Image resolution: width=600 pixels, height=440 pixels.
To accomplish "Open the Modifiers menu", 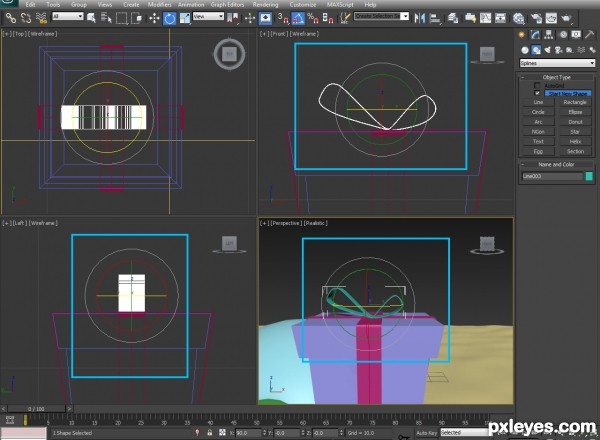I will 160,5.
